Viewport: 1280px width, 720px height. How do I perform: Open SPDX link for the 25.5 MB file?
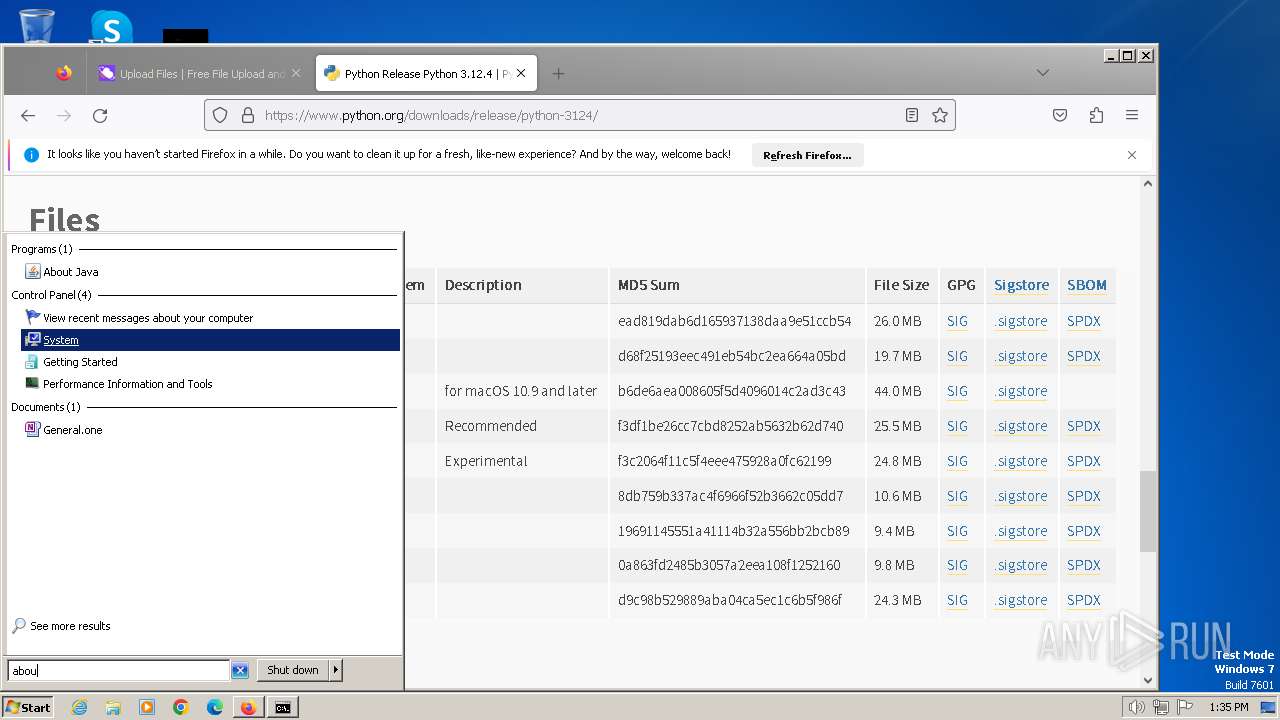1083,426
